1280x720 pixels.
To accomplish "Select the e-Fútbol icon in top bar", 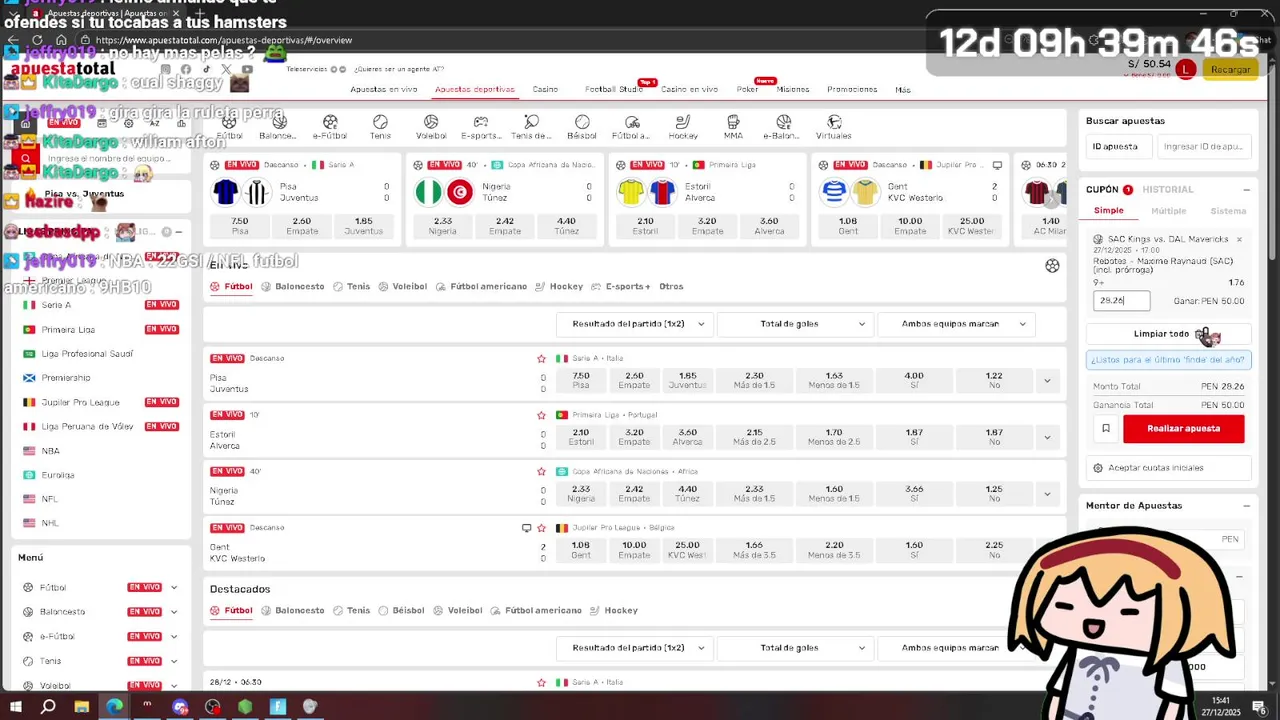I will [x=330, y=127].
